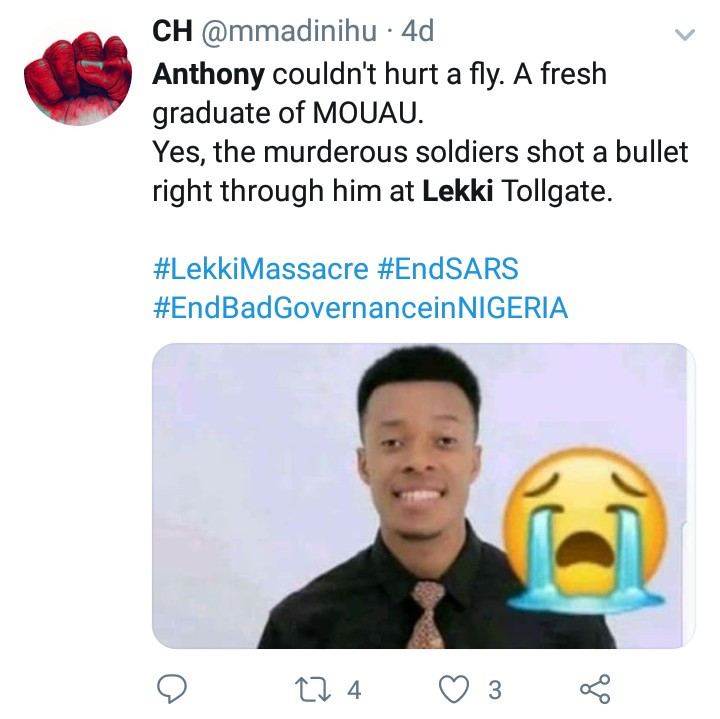Click the retweet count "4"
The width and height of the screenshot is (720, 719).
353,690
